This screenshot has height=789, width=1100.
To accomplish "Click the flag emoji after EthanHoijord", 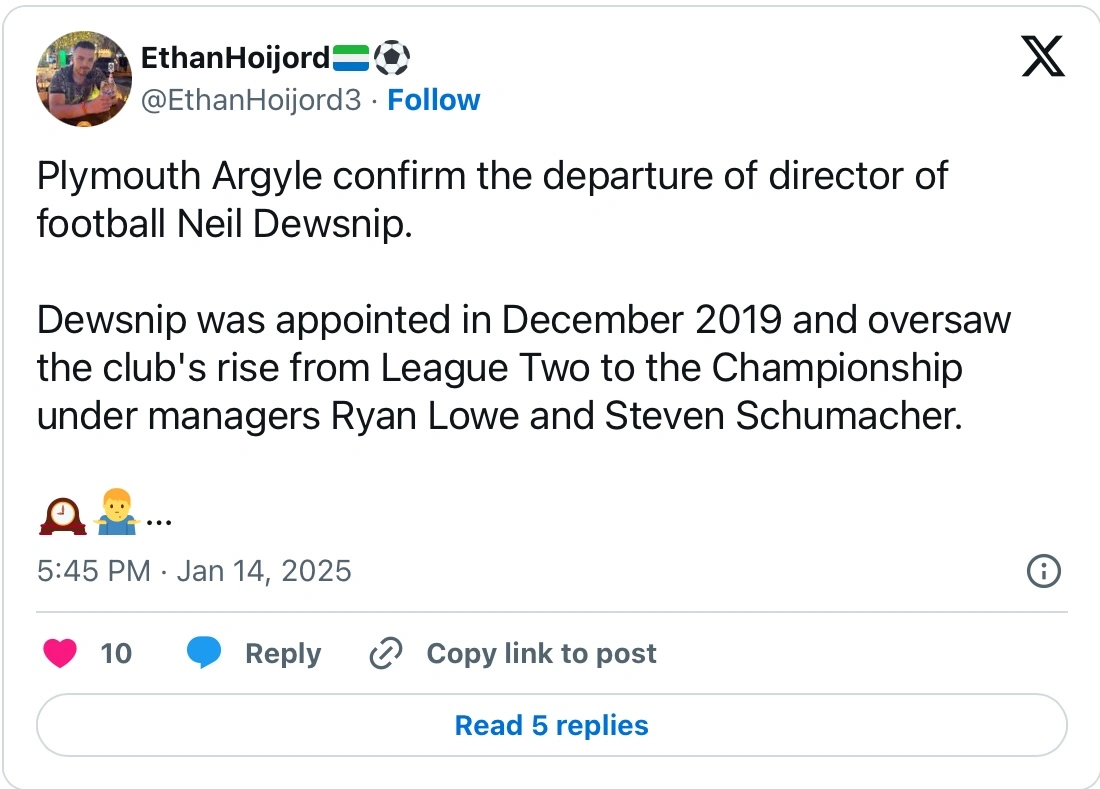I will click(351, 59).
